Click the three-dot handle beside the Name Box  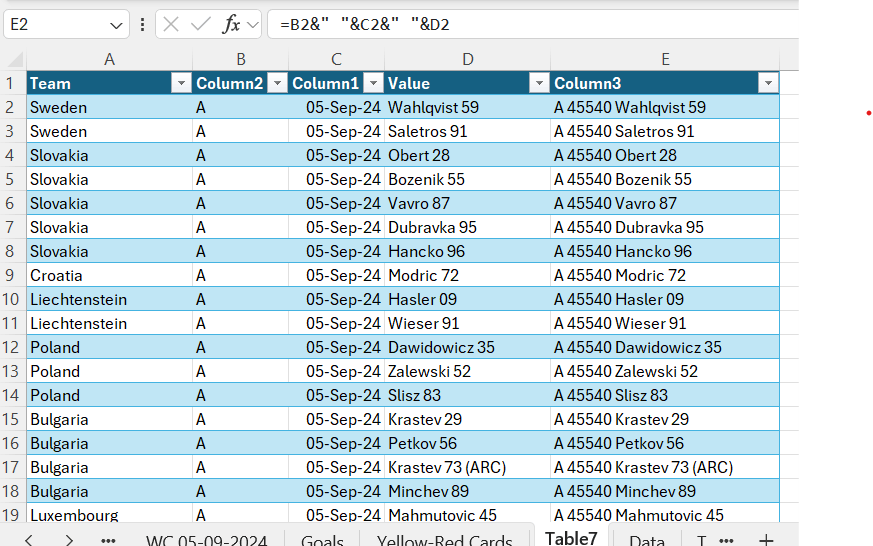(x=143, y=24)
